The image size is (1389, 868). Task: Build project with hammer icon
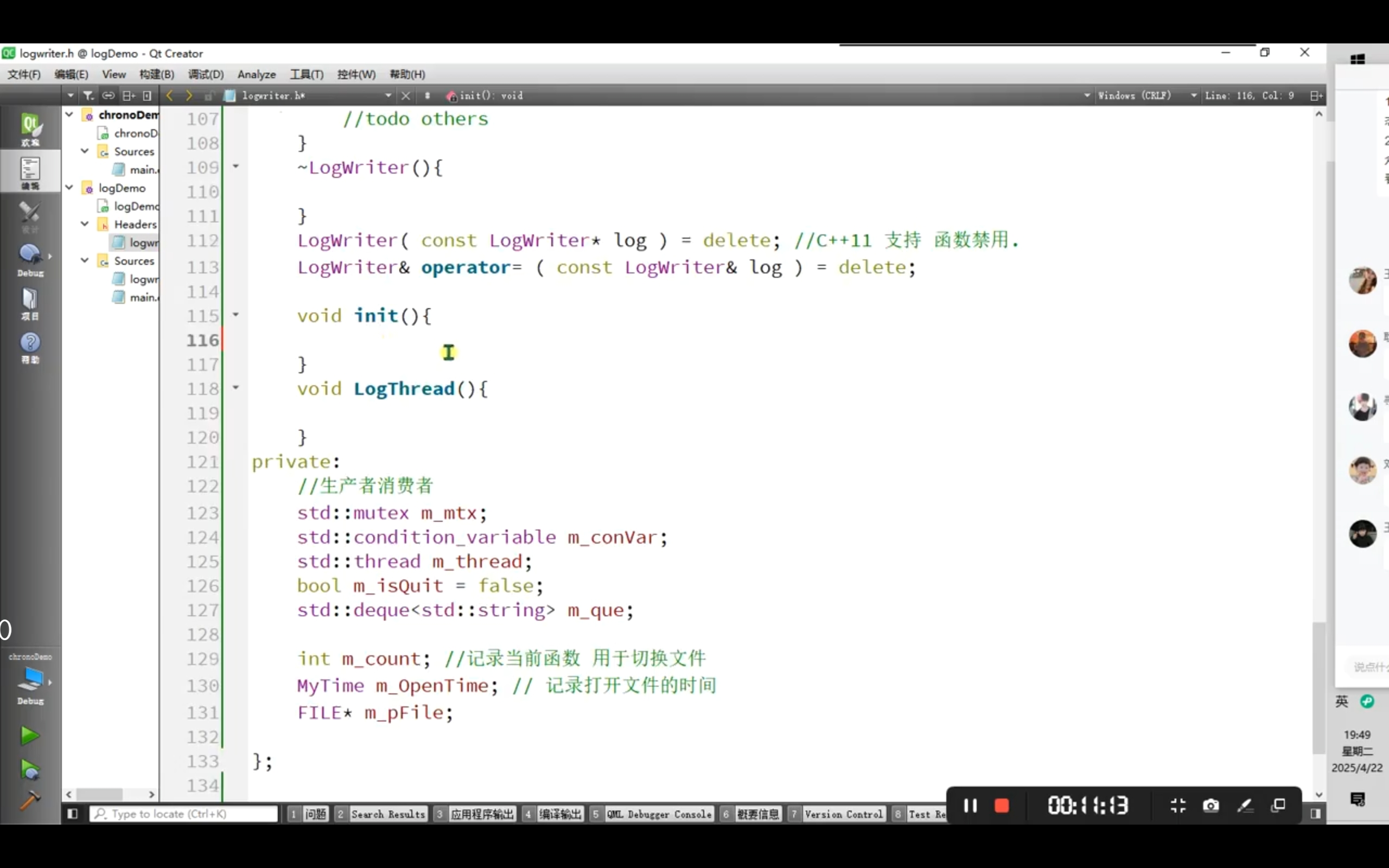point(29,800)
